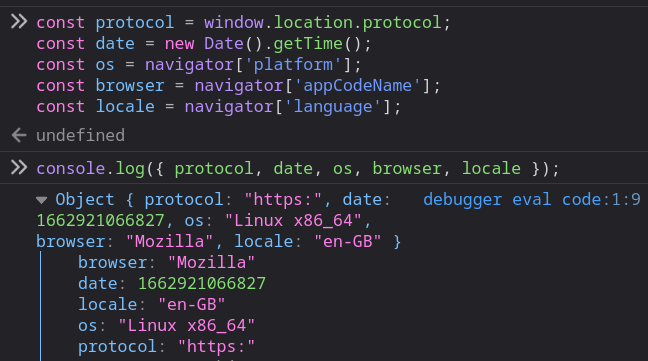The height and width of the screenshot is (361, 648).
Task: Click the return arrow icon beside 'undefined'
Action: [19, 135]
